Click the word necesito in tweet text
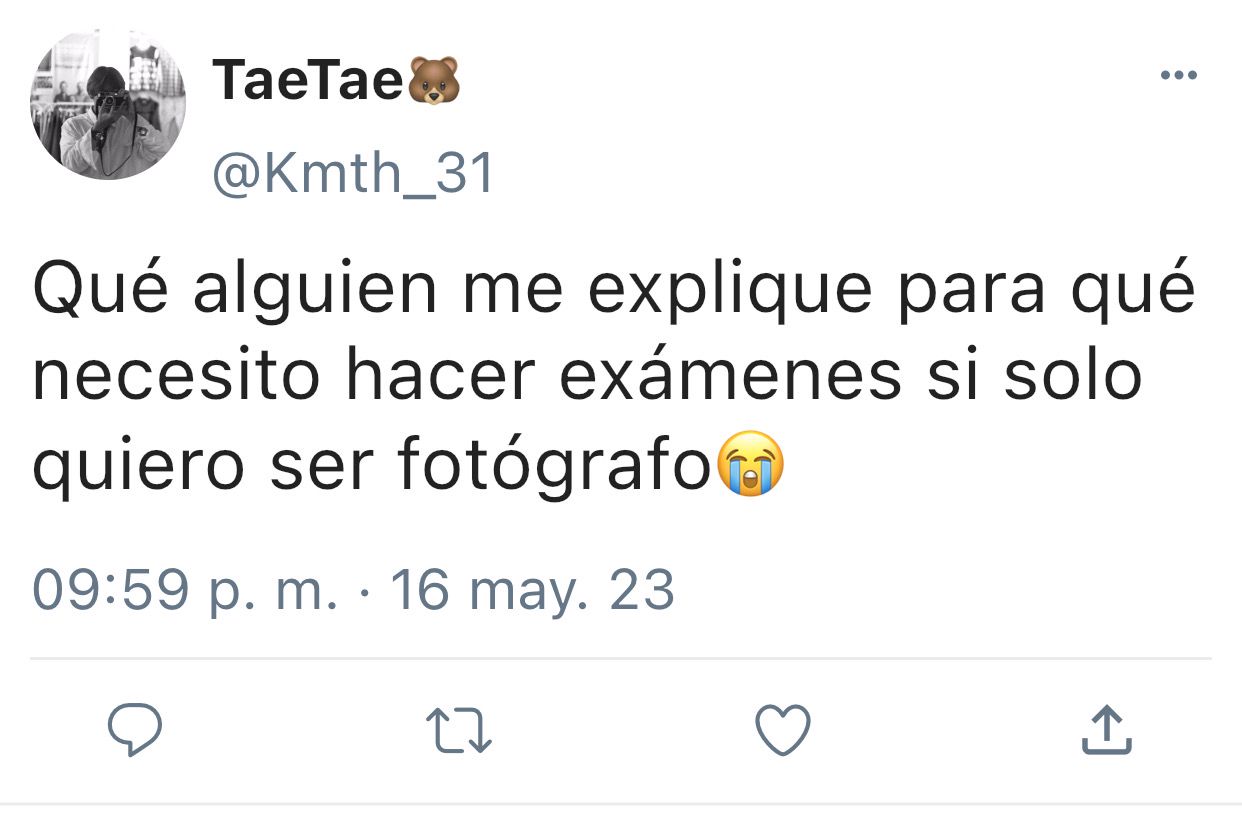 pyautogui.click(x=176, y=376)
